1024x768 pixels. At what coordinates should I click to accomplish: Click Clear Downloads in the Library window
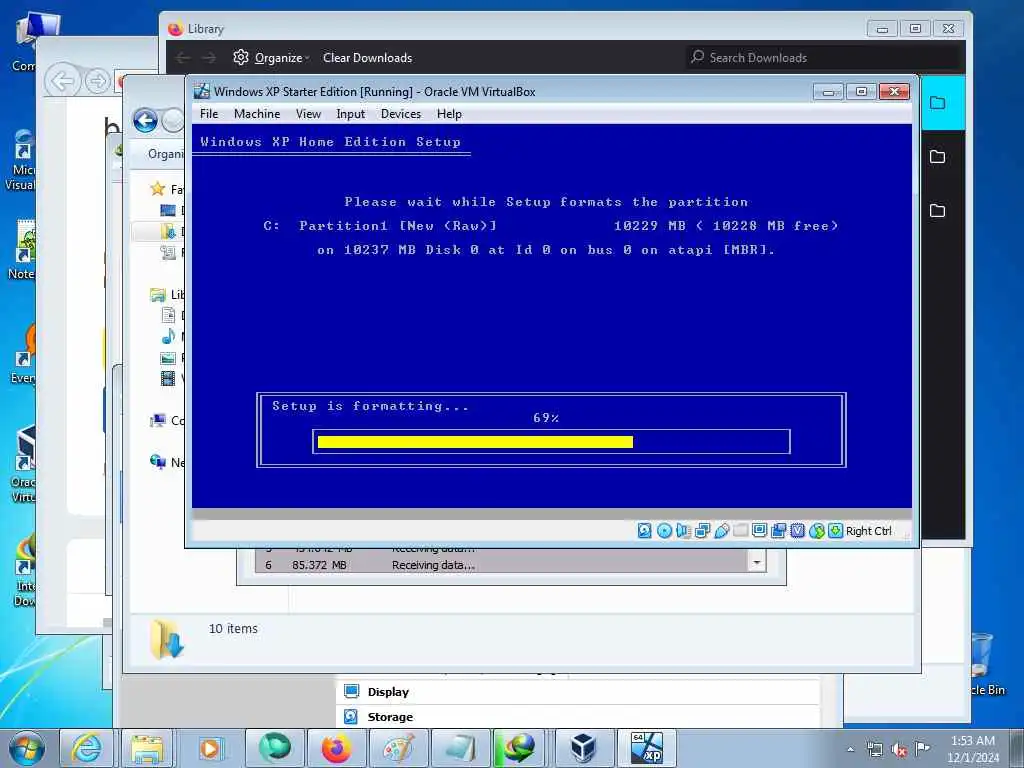click(368, 57)
